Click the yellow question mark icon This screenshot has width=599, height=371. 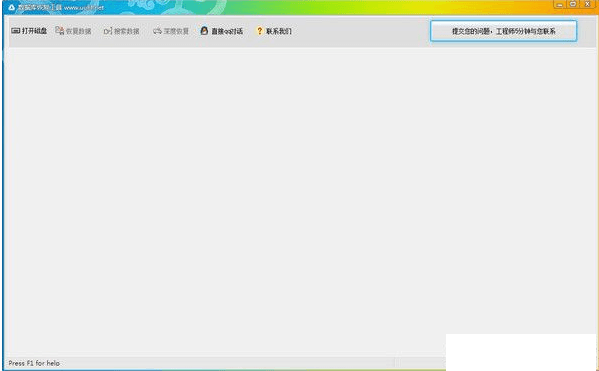click(x=260, y=31)
